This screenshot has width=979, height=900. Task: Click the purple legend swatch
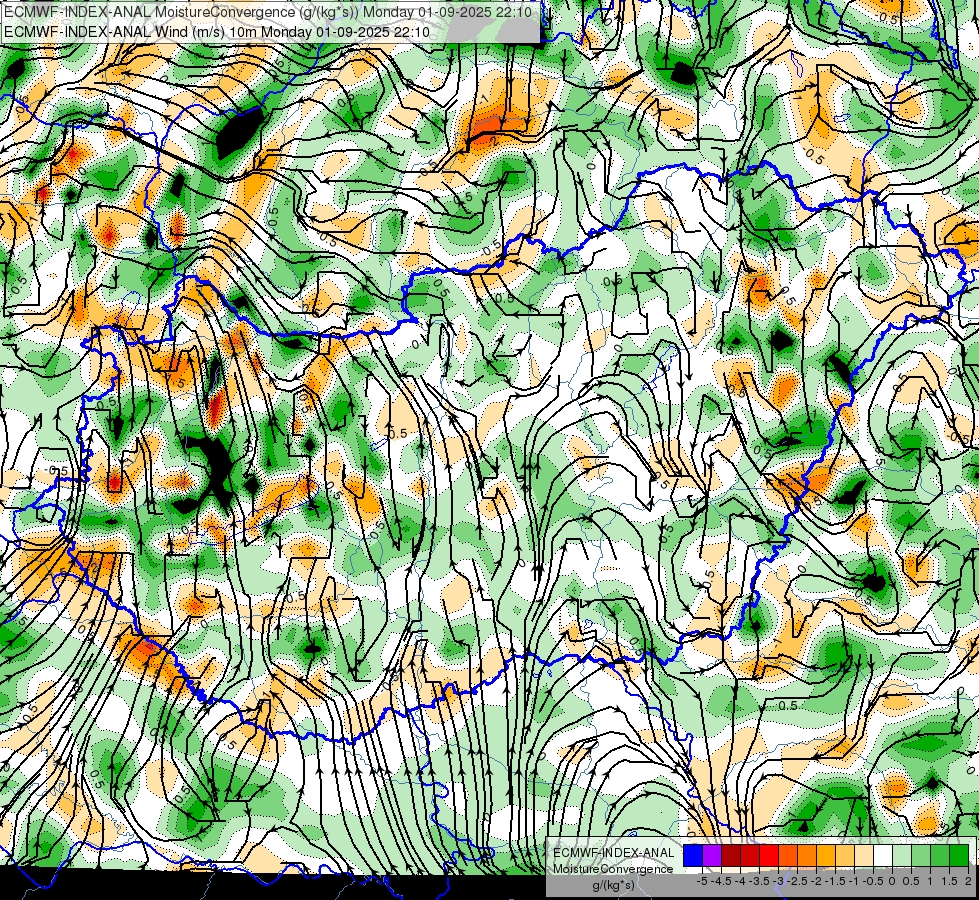pos(712,856)
